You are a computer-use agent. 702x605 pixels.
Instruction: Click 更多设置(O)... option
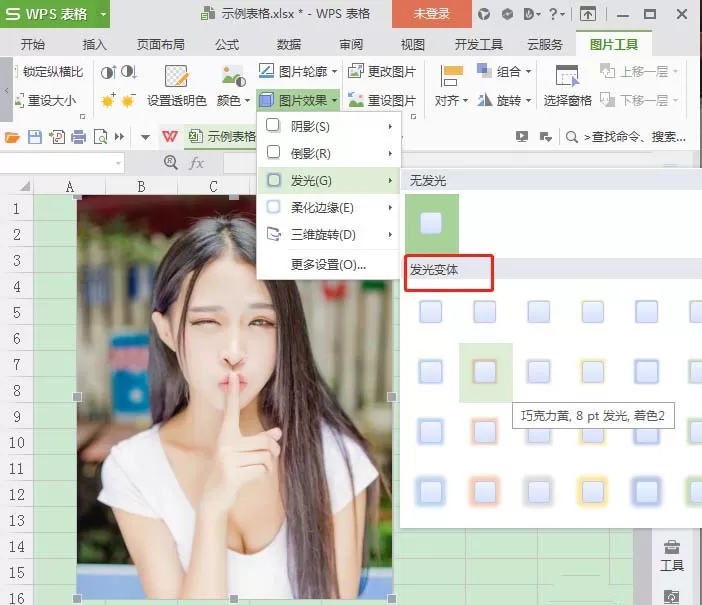(328, 265)
